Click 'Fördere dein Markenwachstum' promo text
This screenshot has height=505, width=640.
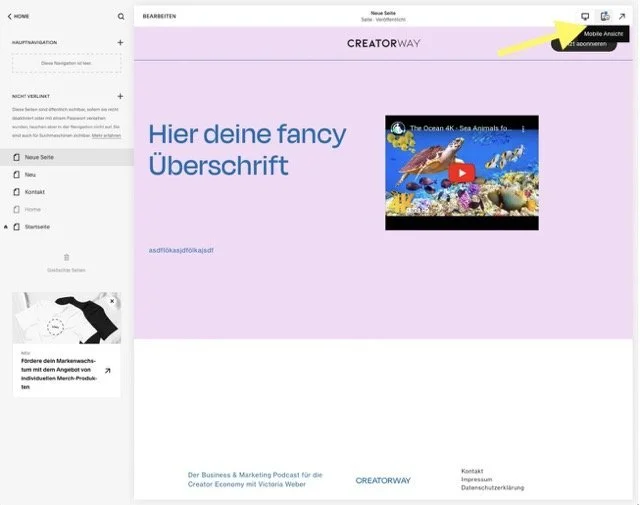click(59, 374)
